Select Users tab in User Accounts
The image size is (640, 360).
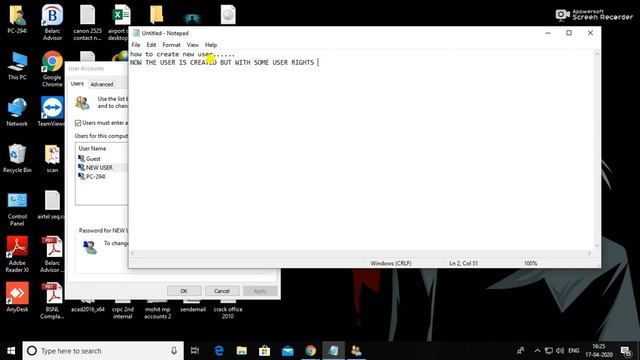click(77, 84)
